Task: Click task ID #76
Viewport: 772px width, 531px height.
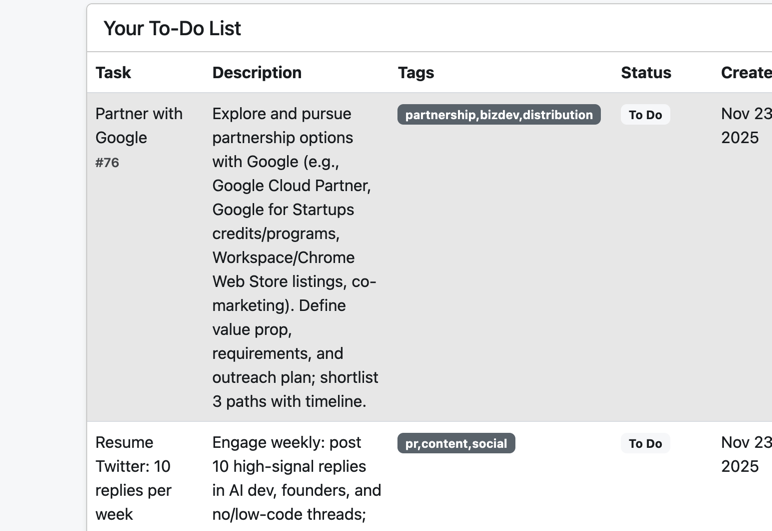Action: point(107,163)
